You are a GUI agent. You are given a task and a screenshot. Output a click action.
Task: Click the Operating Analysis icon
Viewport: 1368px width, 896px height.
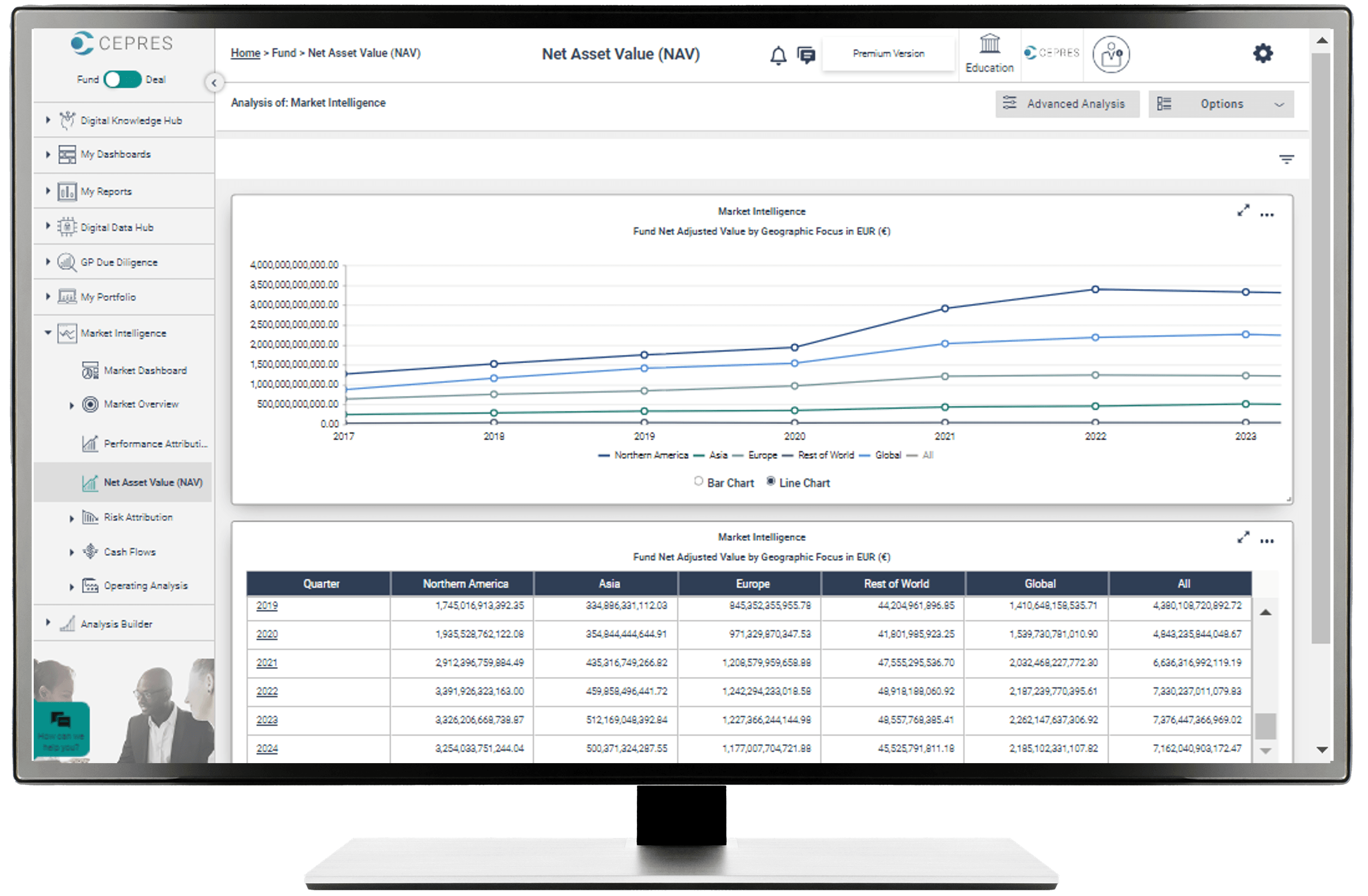(x=90, y=586)
